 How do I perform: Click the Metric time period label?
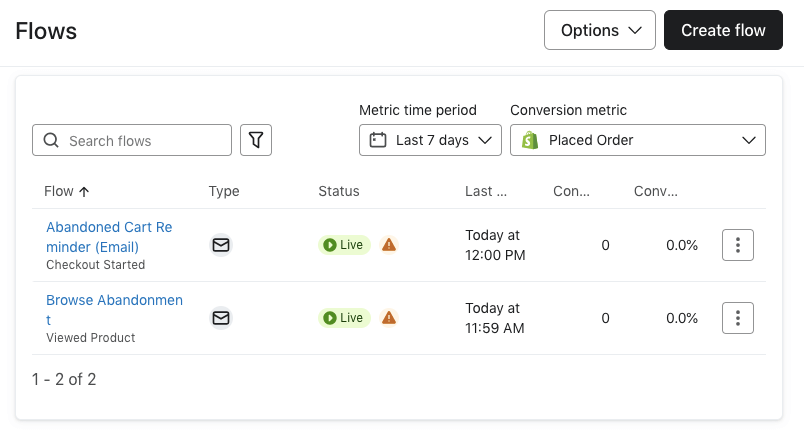pos(418,110)
